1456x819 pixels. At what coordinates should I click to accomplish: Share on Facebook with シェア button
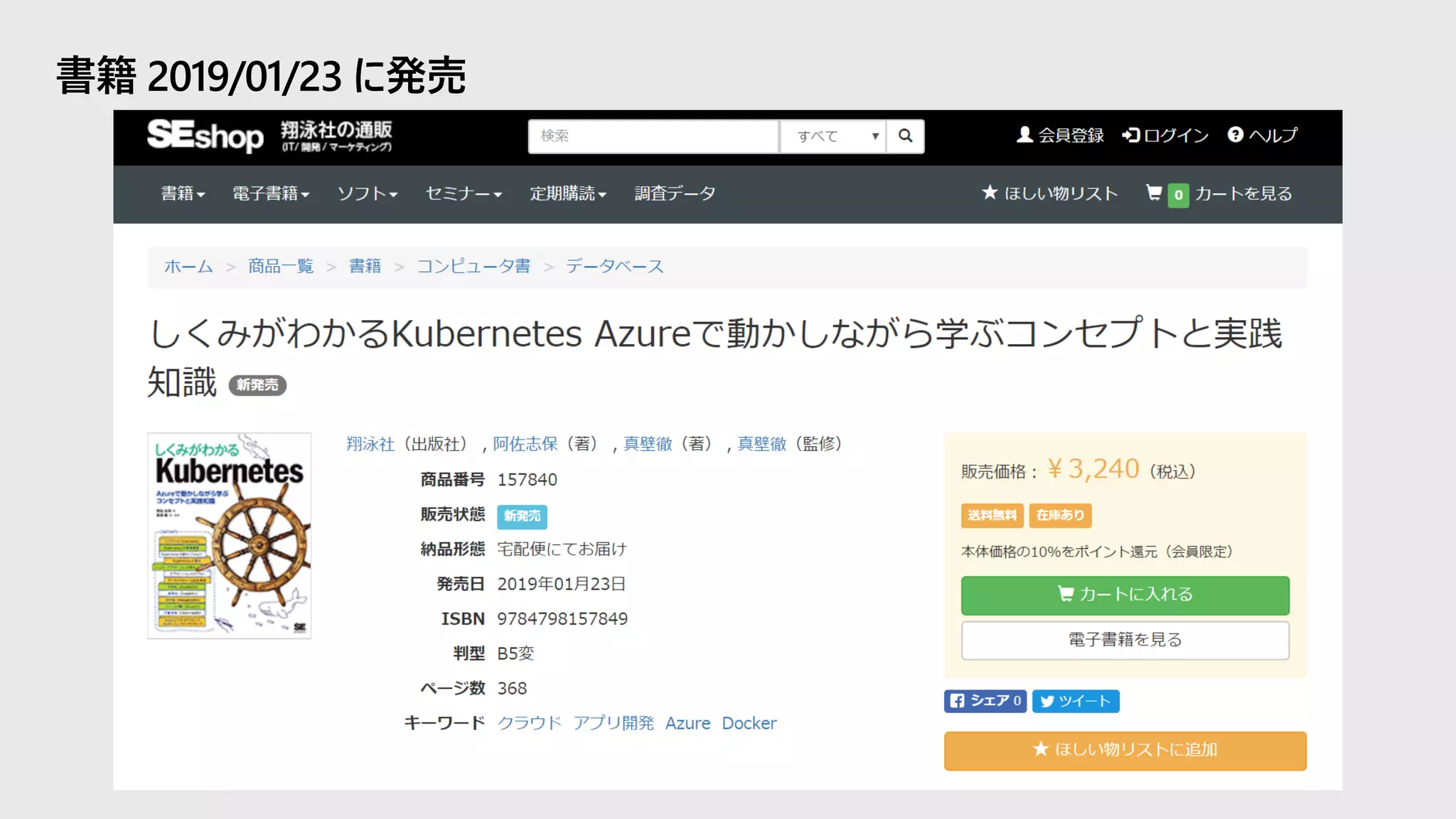click(985, 701)
